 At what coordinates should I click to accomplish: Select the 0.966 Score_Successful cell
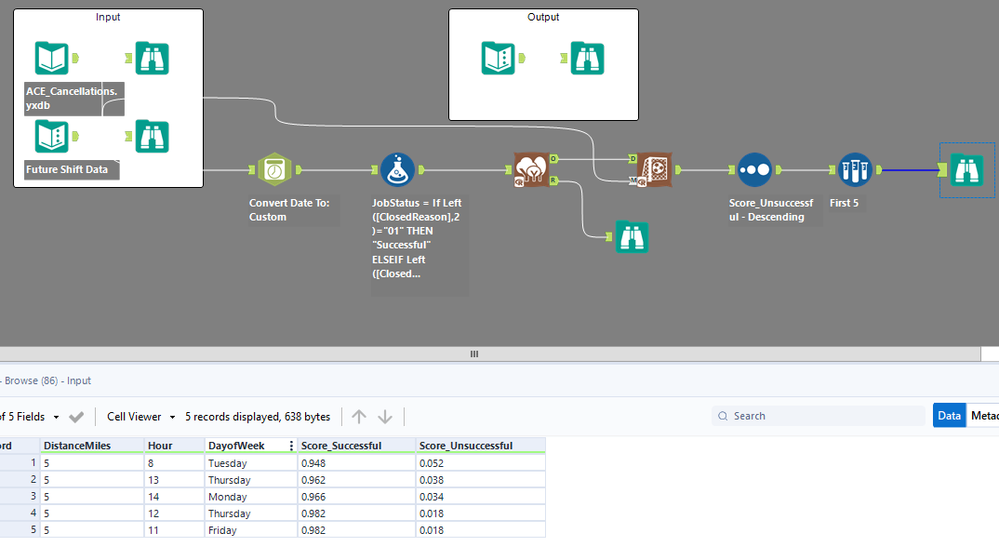[356, 497]
